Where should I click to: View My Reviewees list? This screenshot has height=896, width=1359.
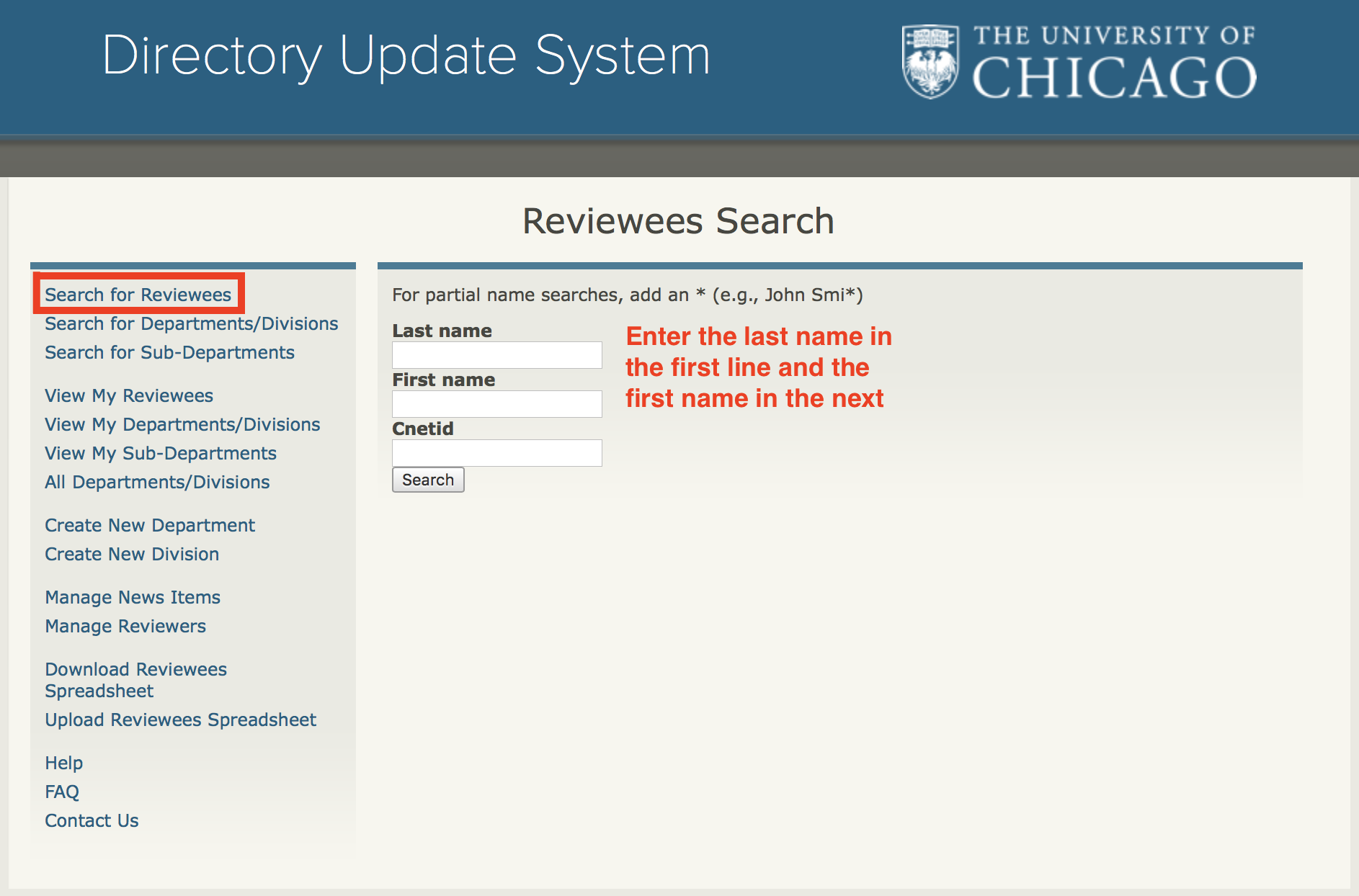click(128, 395)
